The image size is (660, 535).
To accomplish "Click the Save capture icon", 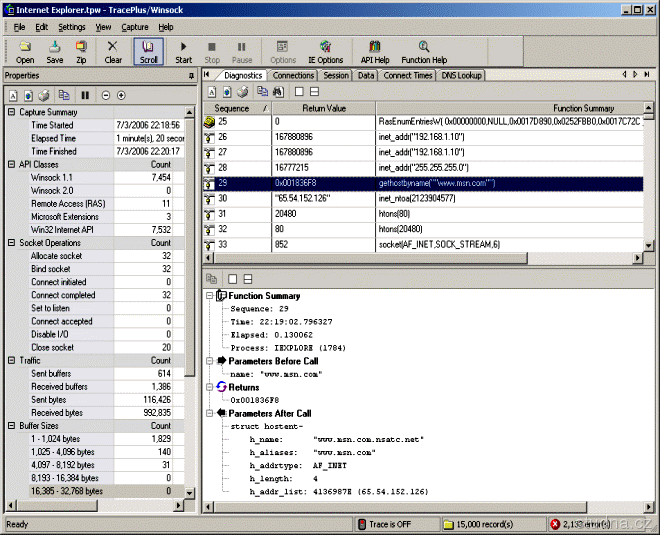I will tap(55, 51).
